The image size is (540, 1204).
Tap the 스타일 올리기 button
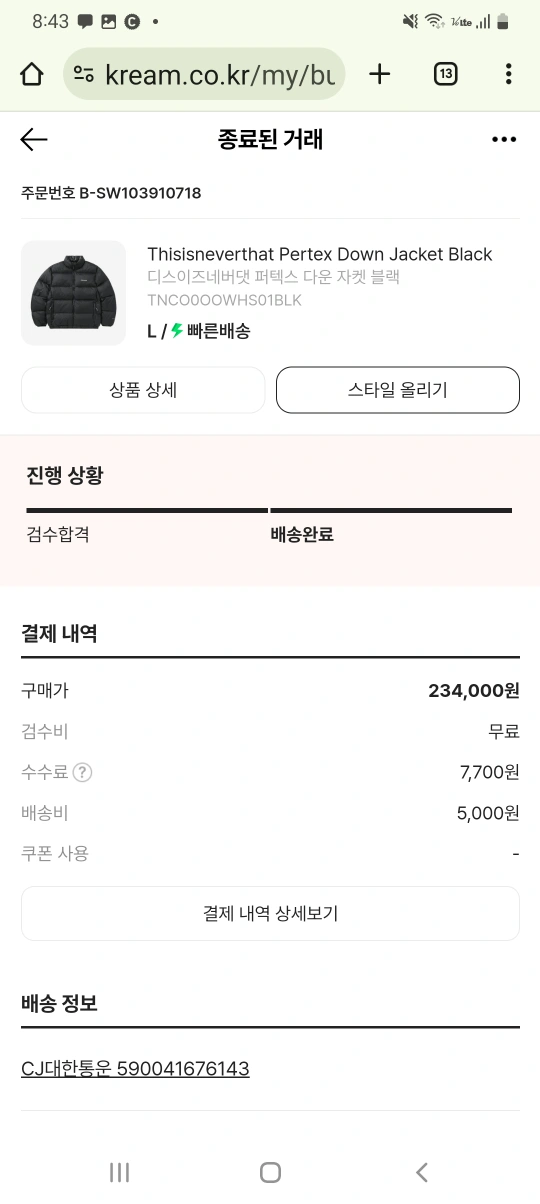[398, 390]
